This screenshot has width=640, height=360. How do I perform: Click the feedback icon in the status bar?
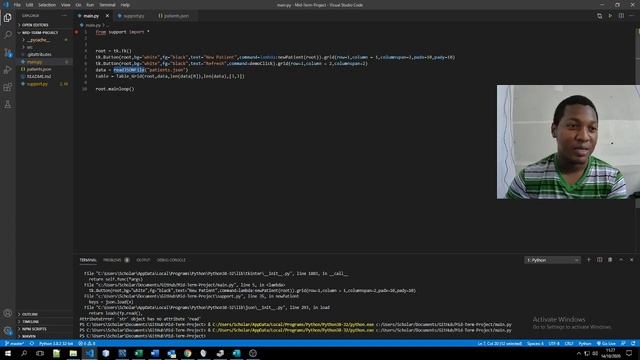(x=623, y=343)
